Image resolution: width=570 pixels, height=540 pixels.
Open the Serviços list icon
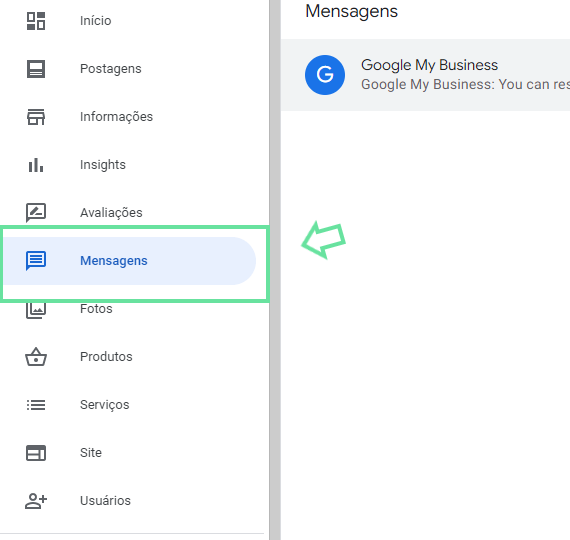tap(36, 405)
